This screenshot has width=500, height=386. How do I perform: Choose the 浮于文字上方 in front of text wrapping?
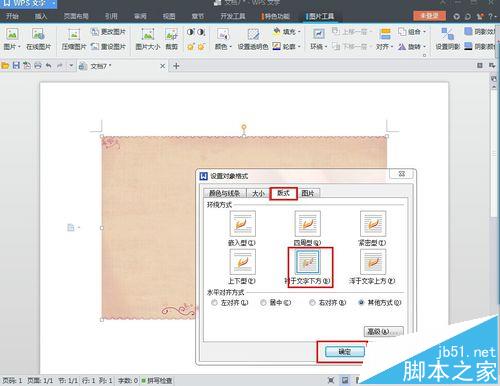372,267
